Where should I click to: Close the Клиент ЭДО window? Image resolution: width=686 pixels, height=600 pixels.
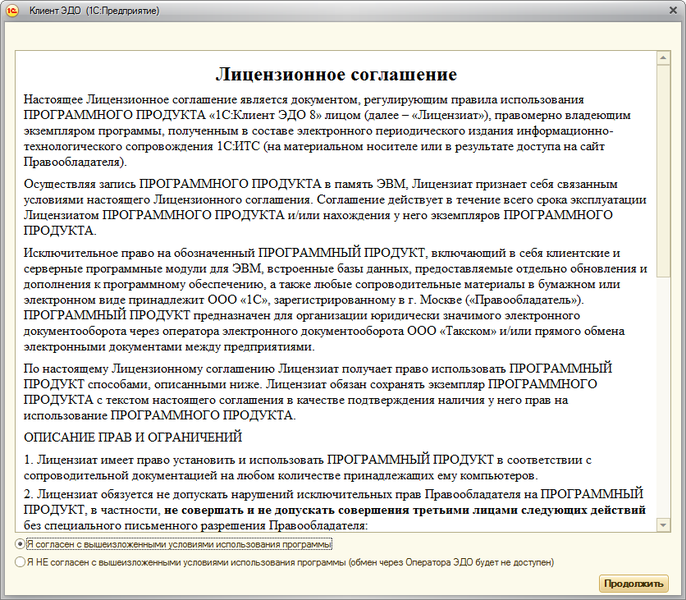[673, 10]
